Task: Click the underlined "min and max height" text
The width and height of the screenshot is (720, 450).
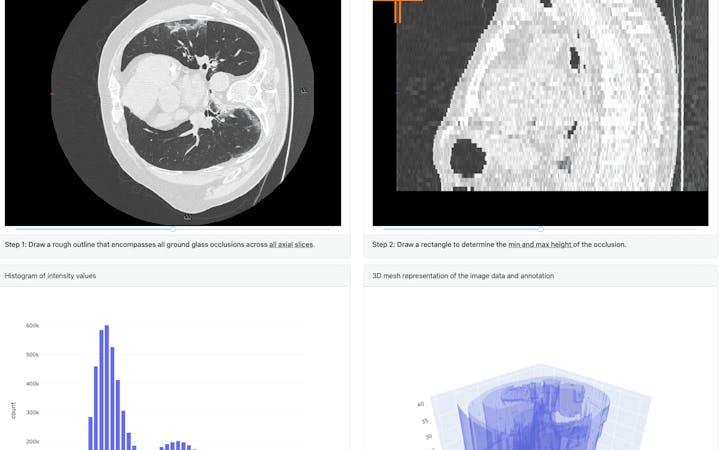Action: (540, 245)
